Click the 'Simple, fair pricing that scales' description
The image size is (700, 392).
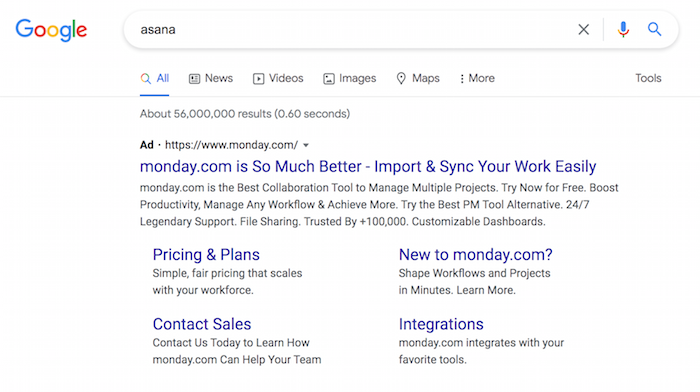(x=227, y=273)
